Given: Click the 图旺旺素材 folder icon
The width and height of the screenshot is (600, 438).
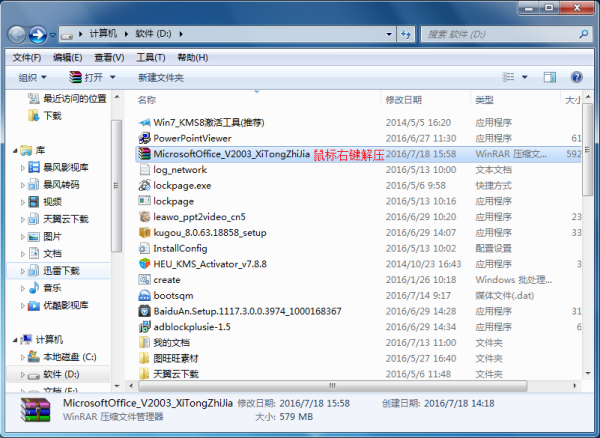Looking at the screenshot, I should pos(144,358).
